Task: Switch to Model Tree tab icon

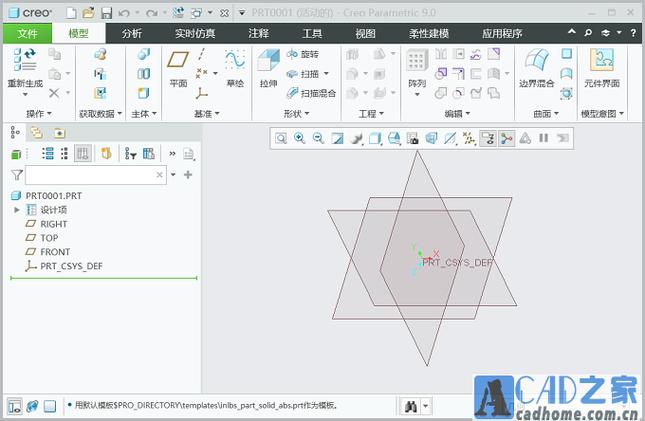Action: tap(15, 133)
